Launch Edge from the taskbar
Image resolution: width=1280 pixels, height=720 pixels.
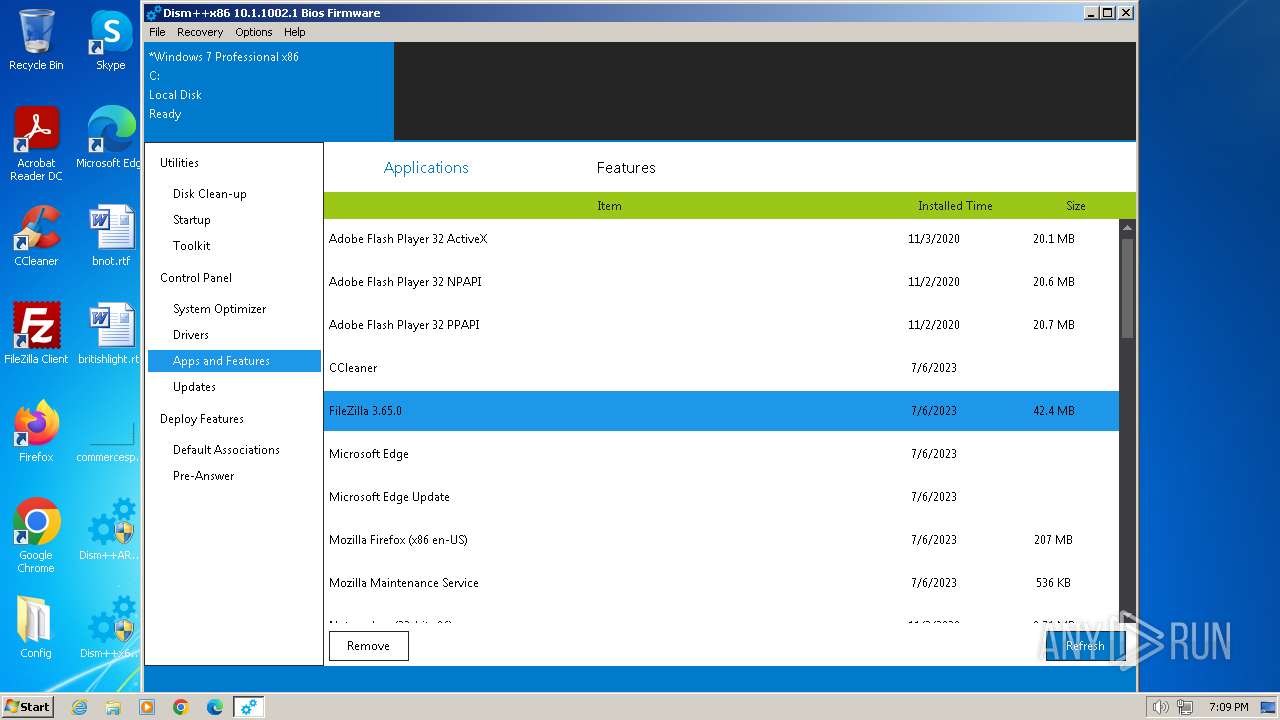[x=215, y=707]
